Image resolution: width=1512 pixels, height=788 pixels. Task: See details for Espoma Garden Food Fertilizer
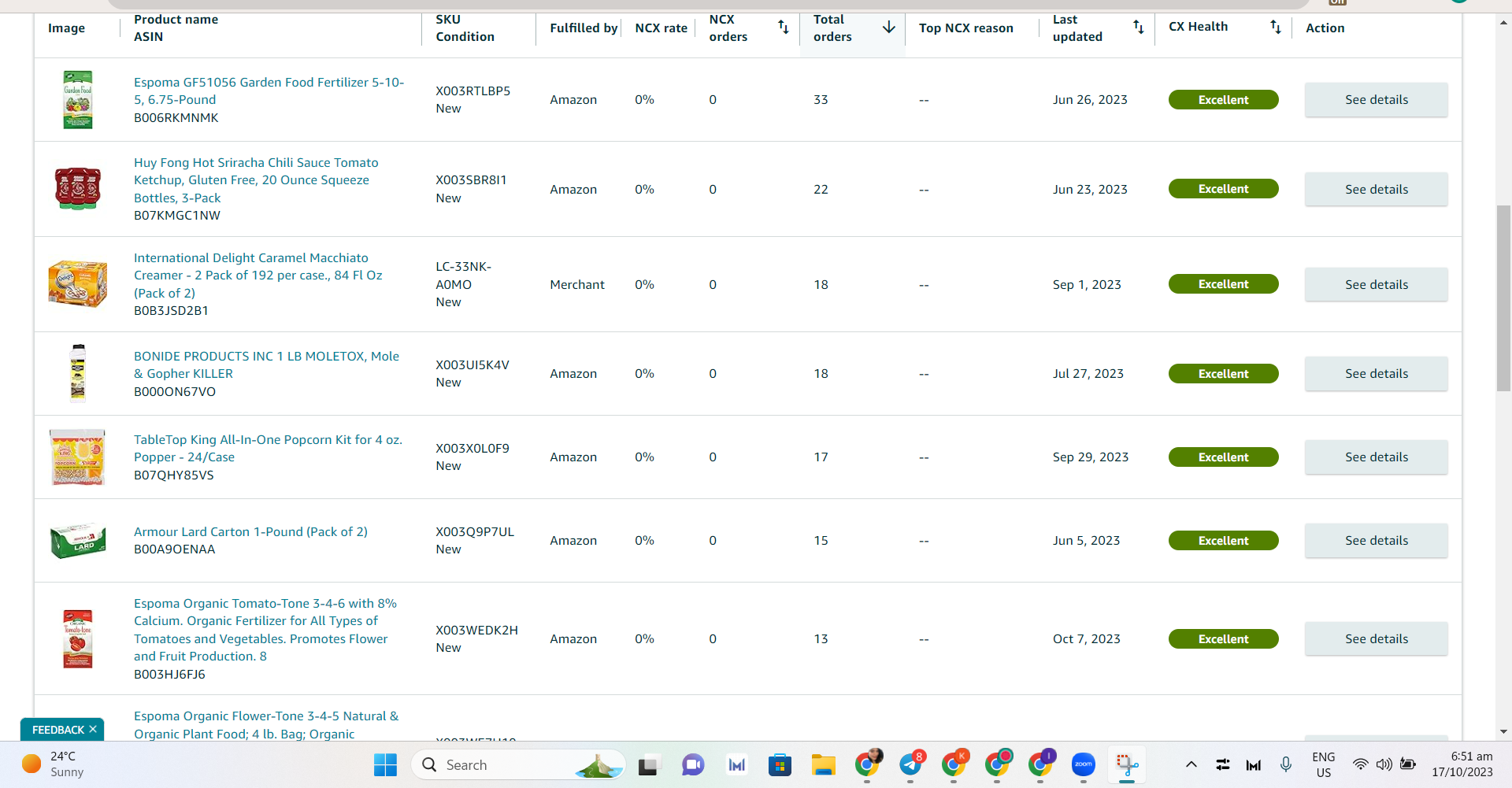pyautogui.click(x=1376, y=100)
